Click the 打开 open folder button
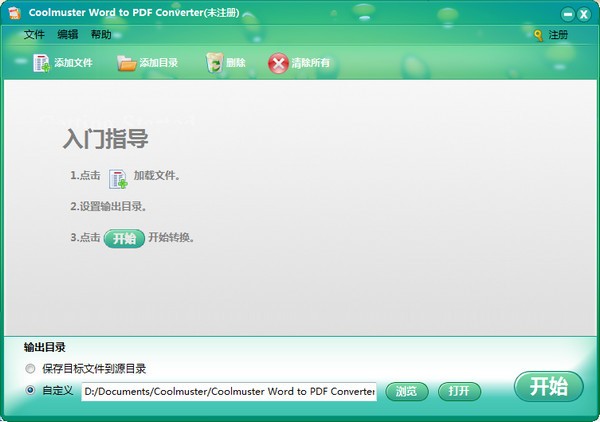Image resolution: width=600 pixels, height=422 pixels. point(459,391)
